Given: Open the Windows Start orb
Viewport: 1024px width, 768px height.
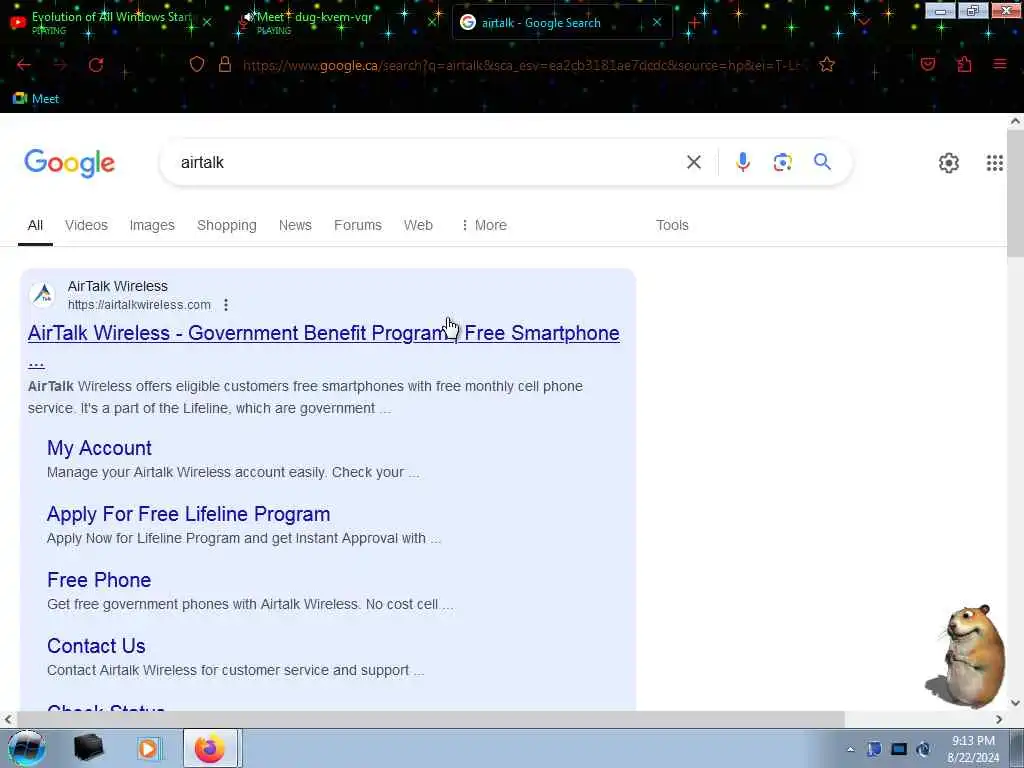Looking at the screenshot, I should coord(26,748).
